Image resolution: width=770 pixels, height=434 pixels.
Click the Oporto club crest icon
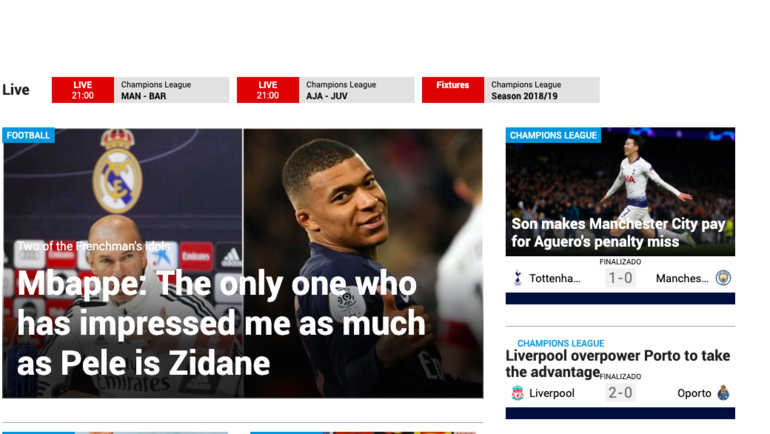(723, 393)
